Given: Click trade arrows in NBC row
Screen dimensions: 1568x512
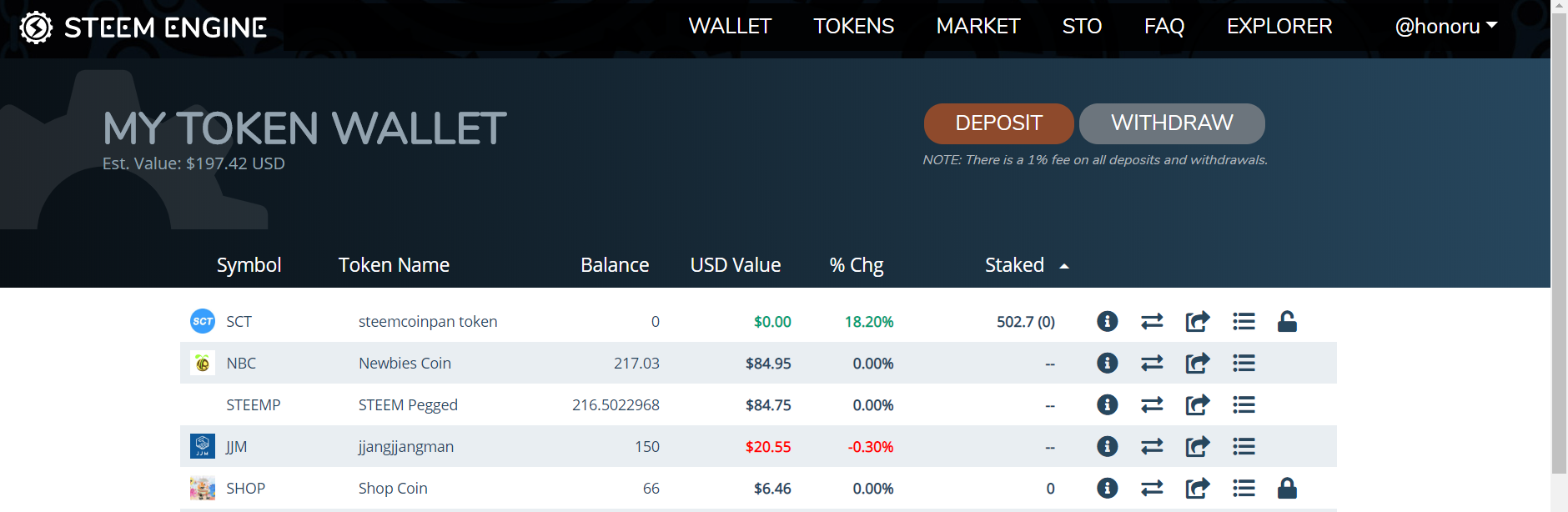Looking at the screenshot, I should (x=1152, y=363).
